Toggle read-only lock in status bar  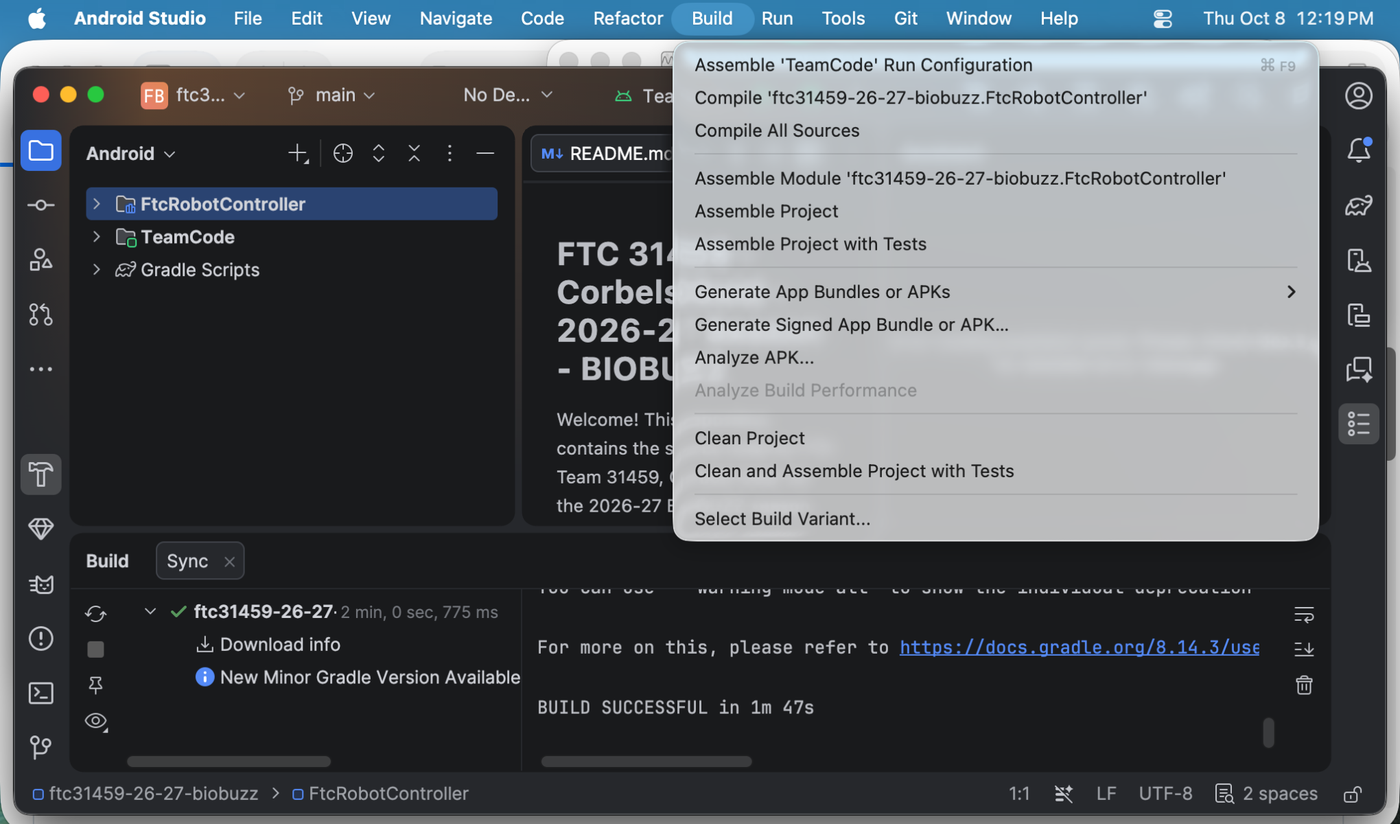pos(1352,794)
